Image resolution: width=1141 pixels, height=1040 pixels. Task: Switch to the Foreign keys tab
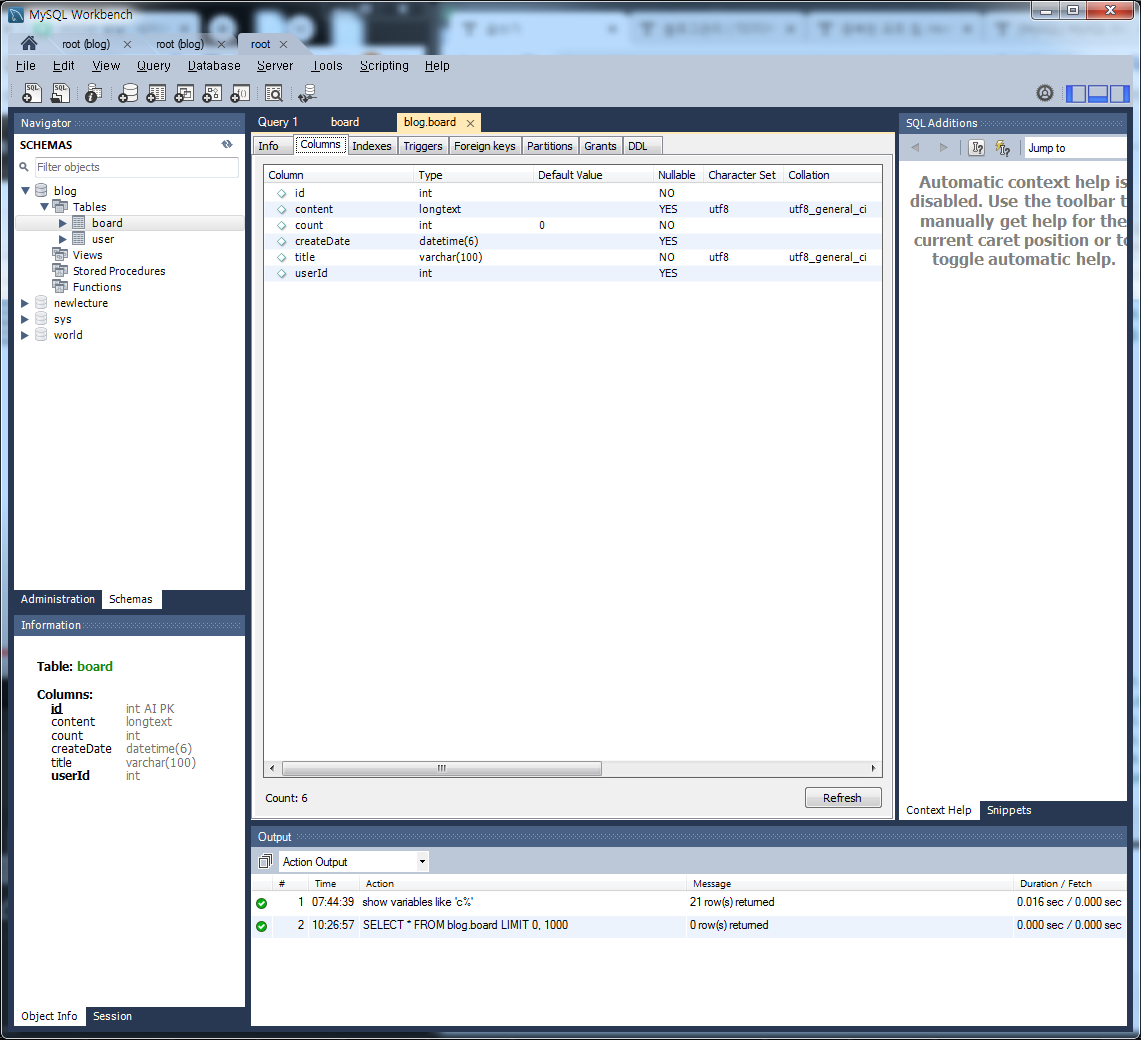[485, 146]
